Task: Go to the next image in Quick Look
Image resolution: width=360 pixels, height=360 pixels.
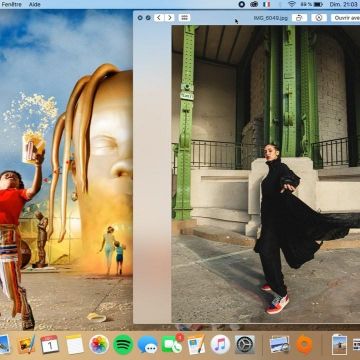Action: [x=169, y=18]
